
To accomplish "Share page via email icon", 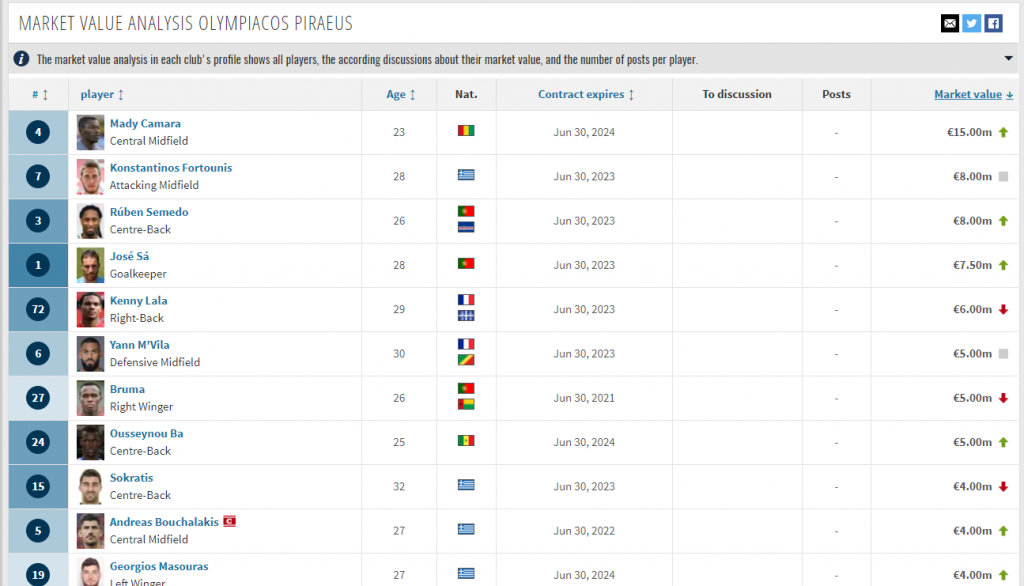I will (949, 23).
